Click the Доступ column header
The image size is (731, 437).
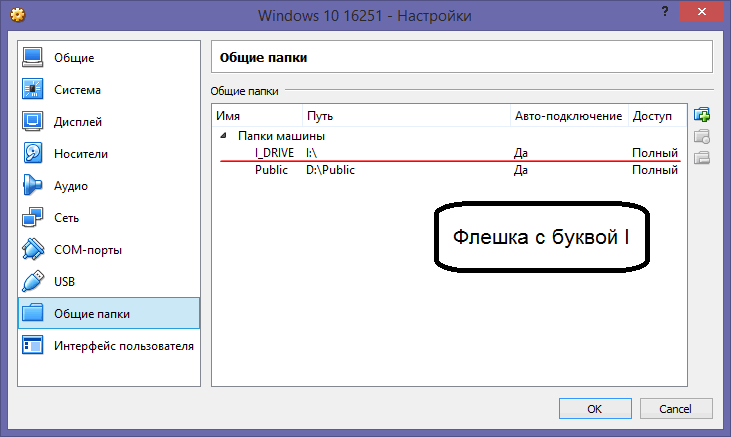point(657,116)
